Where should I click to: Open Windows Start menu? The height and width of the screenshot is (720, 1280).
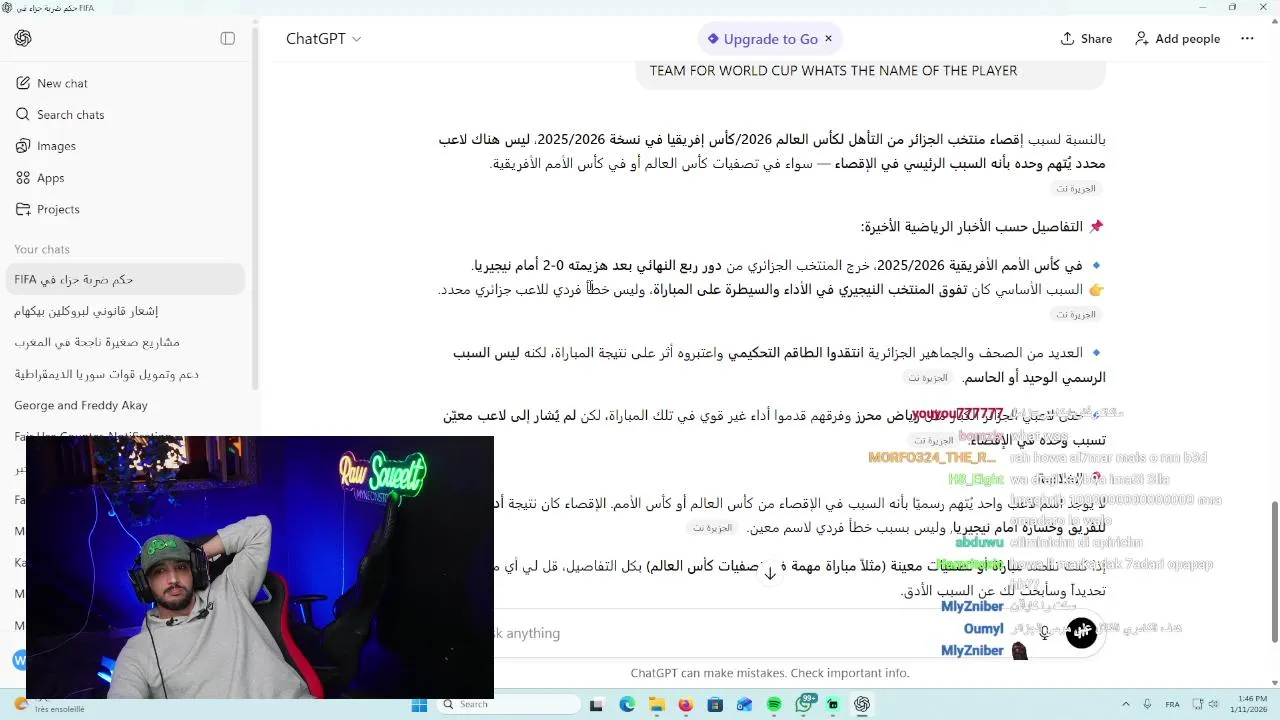point(419,705)
